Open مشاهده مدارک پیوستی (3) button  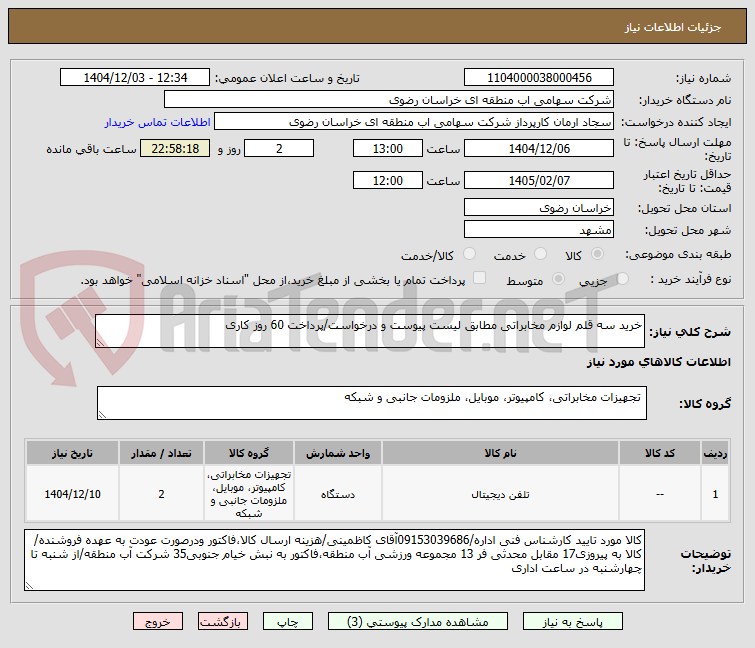pos(417,622)
